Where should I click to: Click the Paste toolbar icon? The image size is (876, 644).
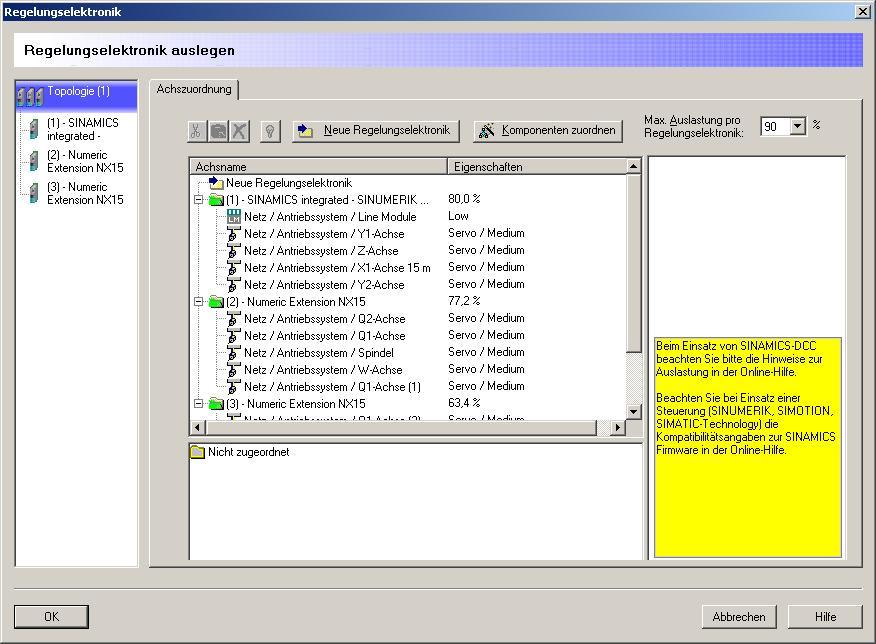[218, 131]
